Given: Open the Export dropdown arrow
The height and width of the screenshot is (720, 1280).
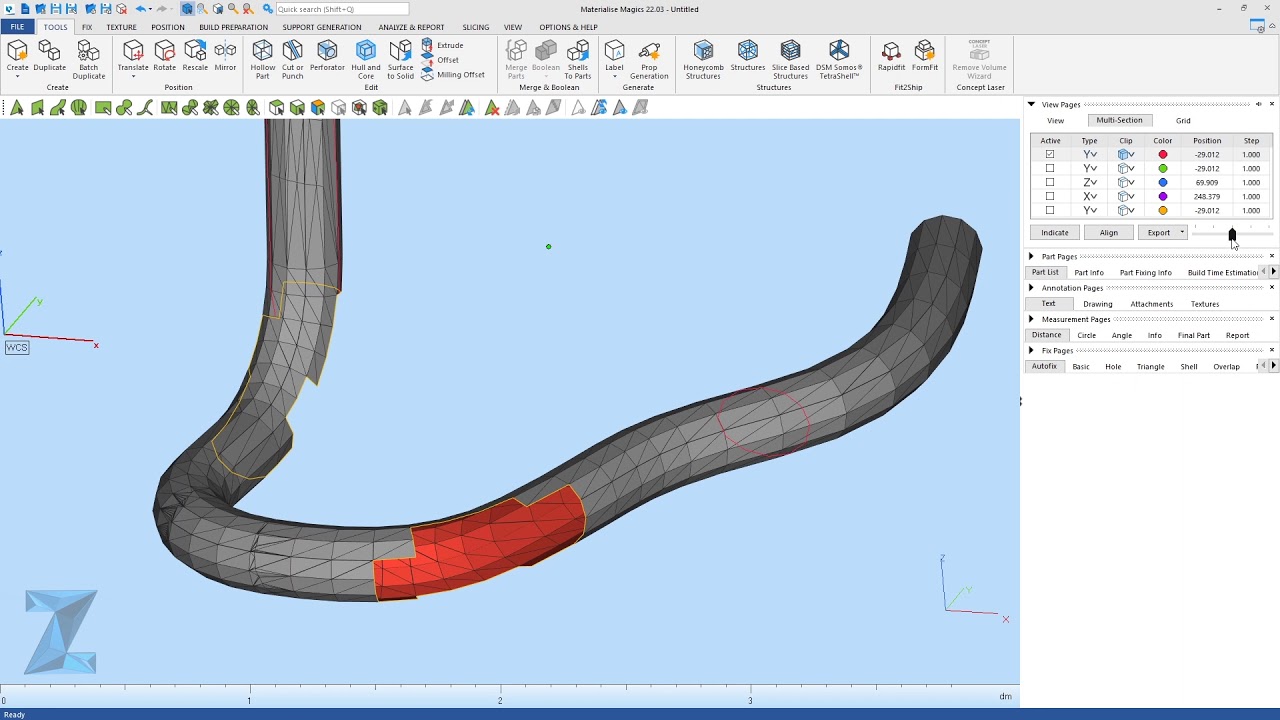Looking at the screenshot, I should pyautogui.click(x=1182, y=233).
